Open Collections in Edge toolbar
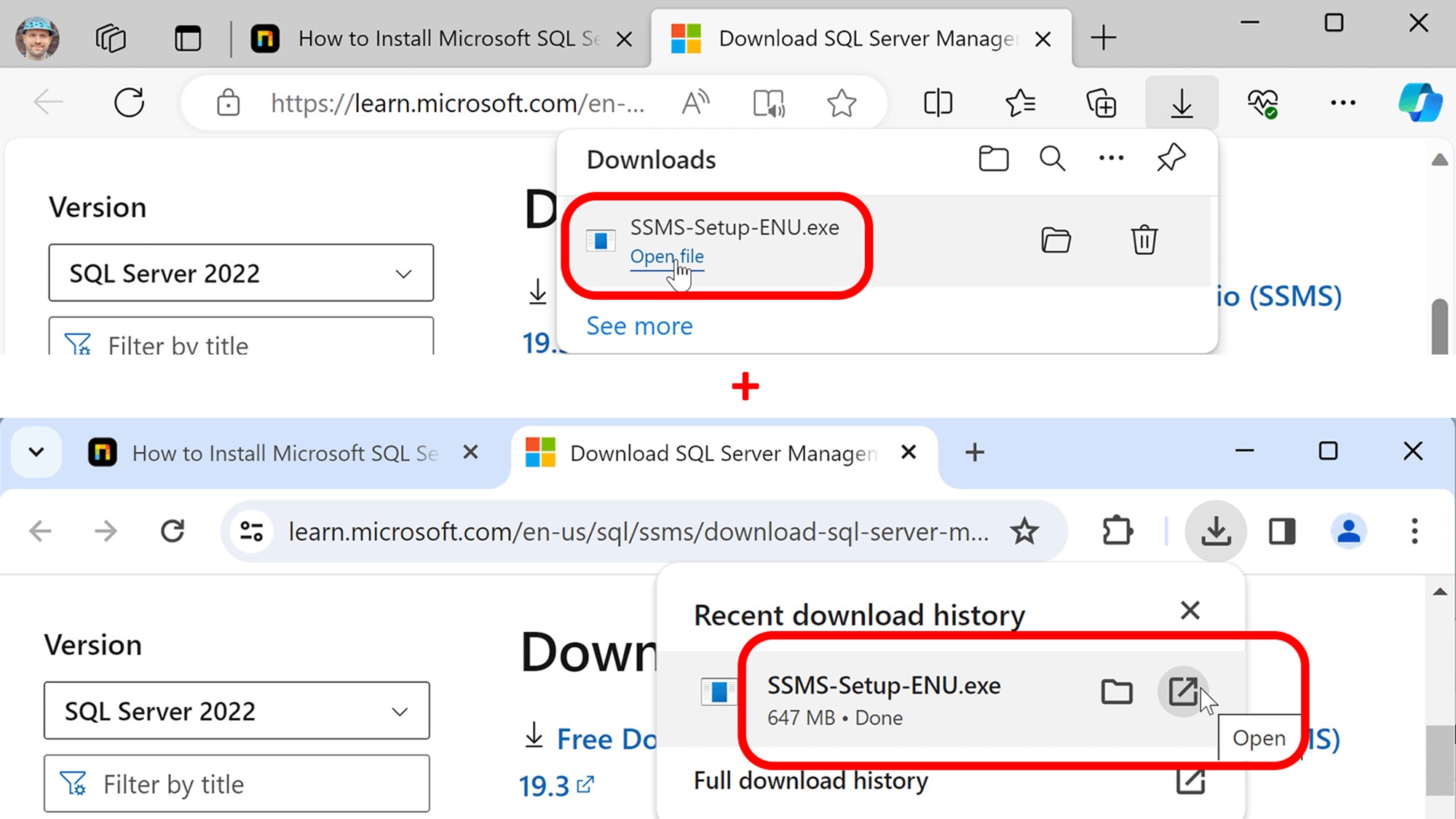Screen dimensions: 1456x819 [x=1101, y=103]
